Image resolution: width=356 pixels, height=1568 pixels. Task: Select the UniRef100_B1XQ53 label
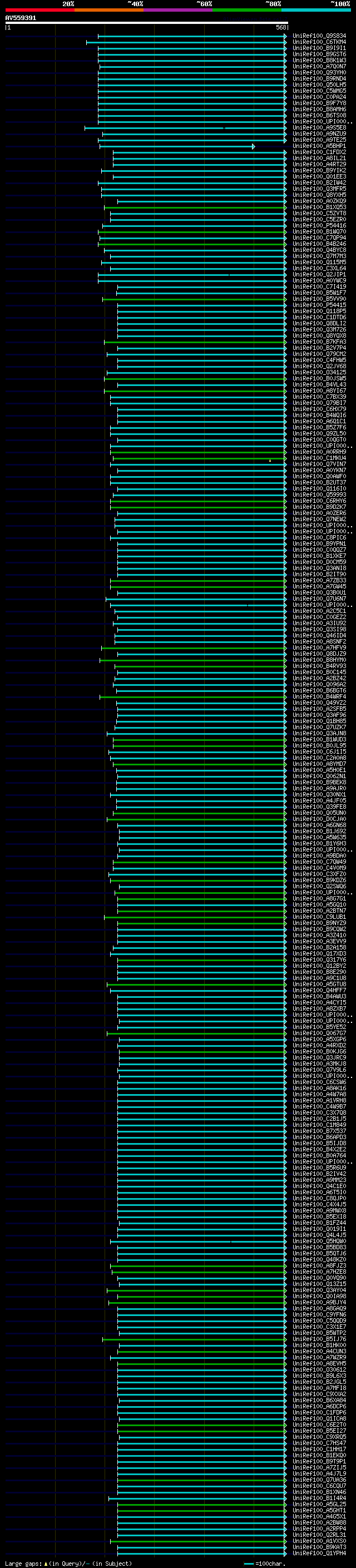pos(319,207)
